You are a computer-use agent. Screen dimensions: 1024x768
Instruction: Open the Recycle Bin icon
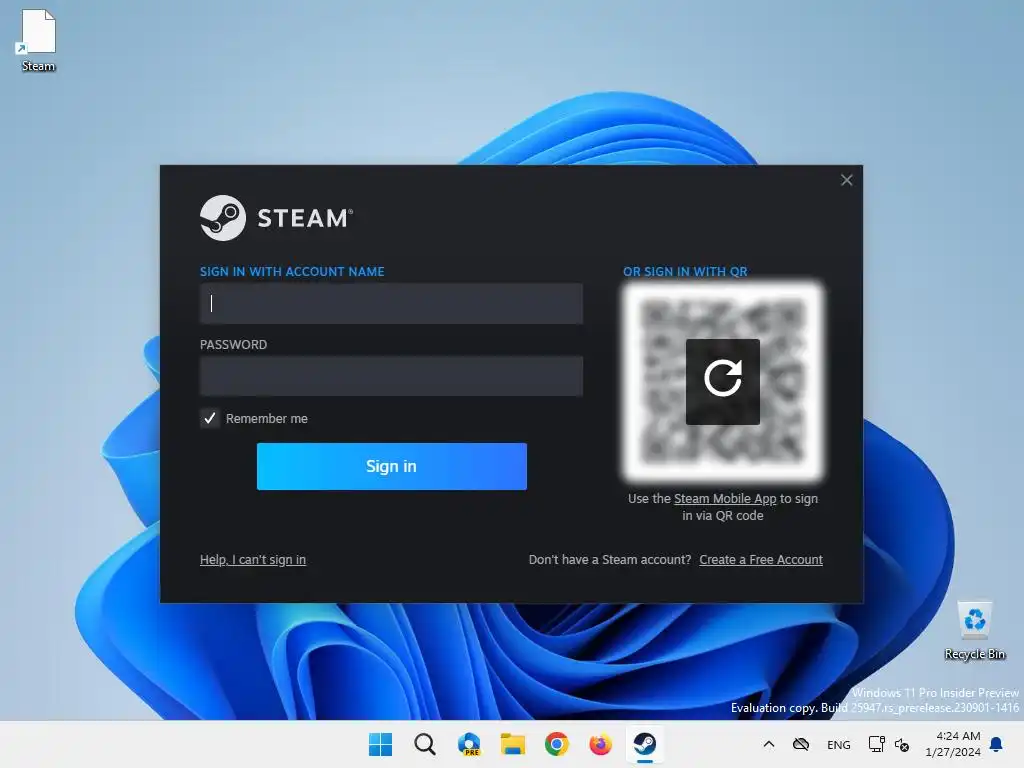(x=974, y=630)
